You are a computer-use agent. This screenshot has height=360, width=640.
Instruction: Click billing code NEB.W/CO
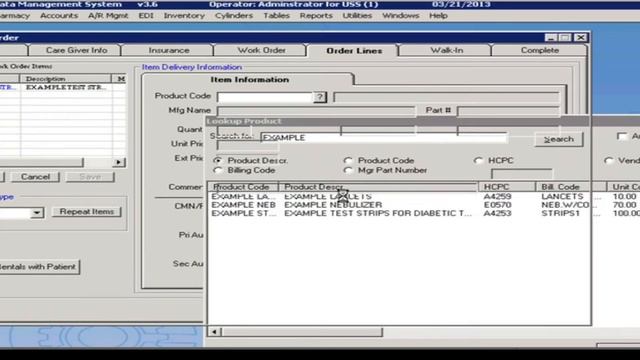coord(565,205)
